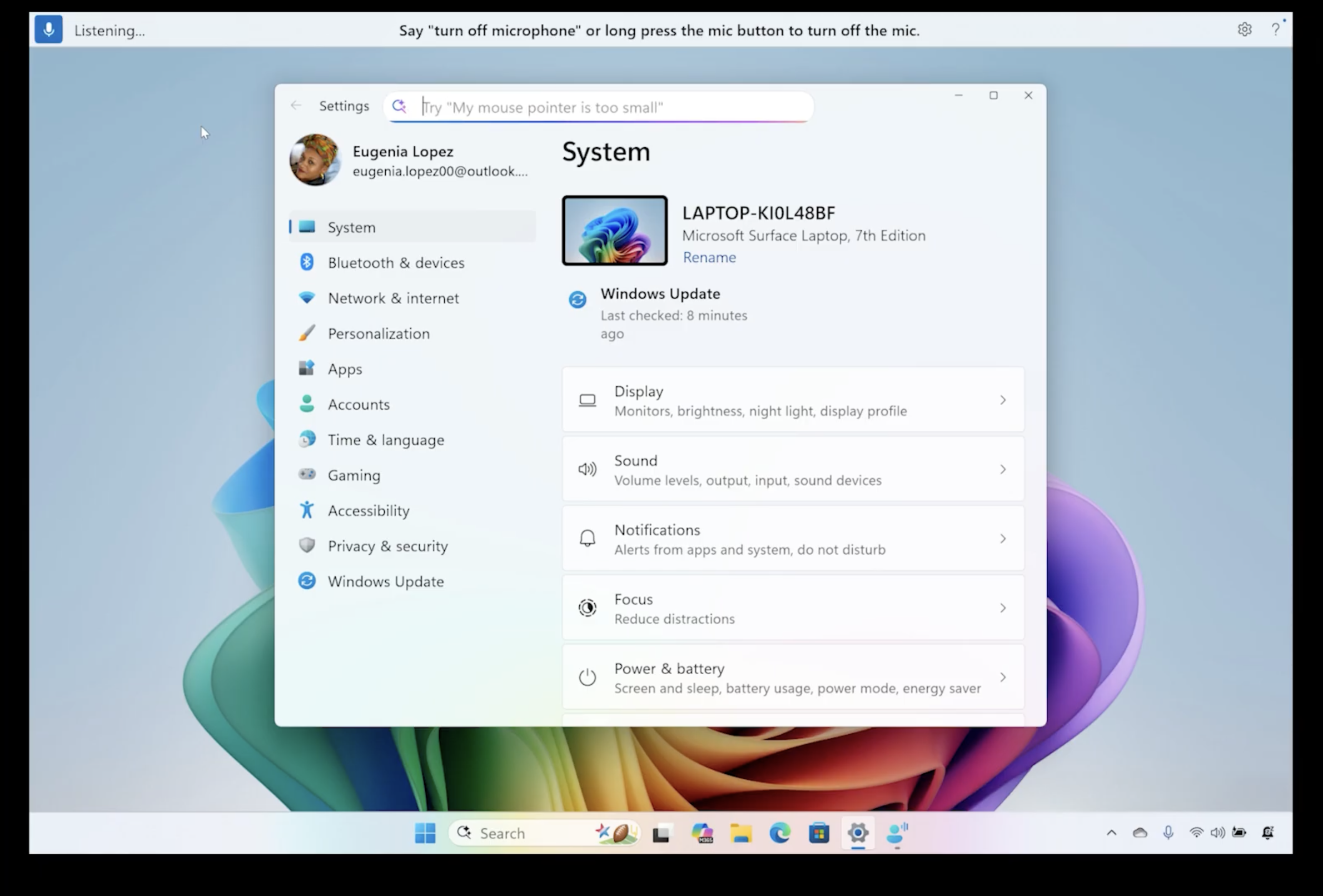This screenshot has width=1323, height=896.
Task: Open Task View in taskbar
Action: click(x=661, y=833)
